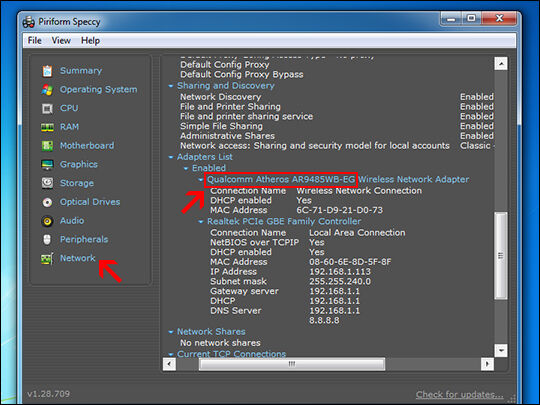Click the Operating System Windows flag icon
Screen dimensions: 540x405
click(47, 90)
